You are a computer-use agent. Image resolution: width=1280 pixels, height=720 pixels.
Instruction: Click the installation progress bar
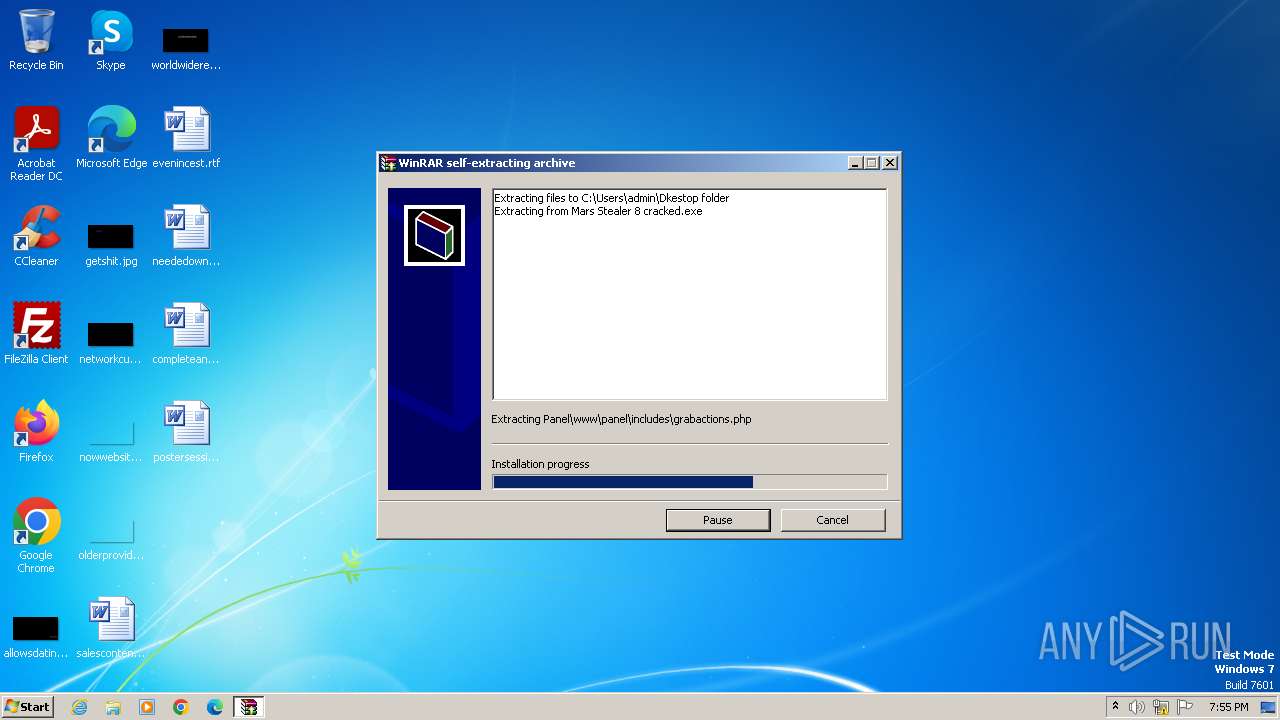[689, 482]
